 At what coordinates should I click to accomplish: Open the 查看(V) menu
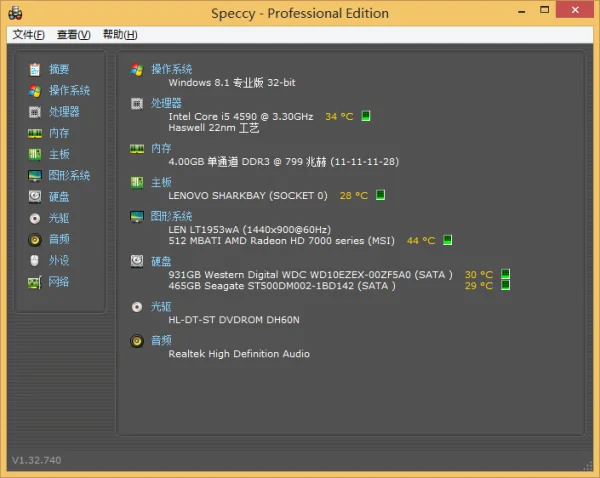(73, 35)
